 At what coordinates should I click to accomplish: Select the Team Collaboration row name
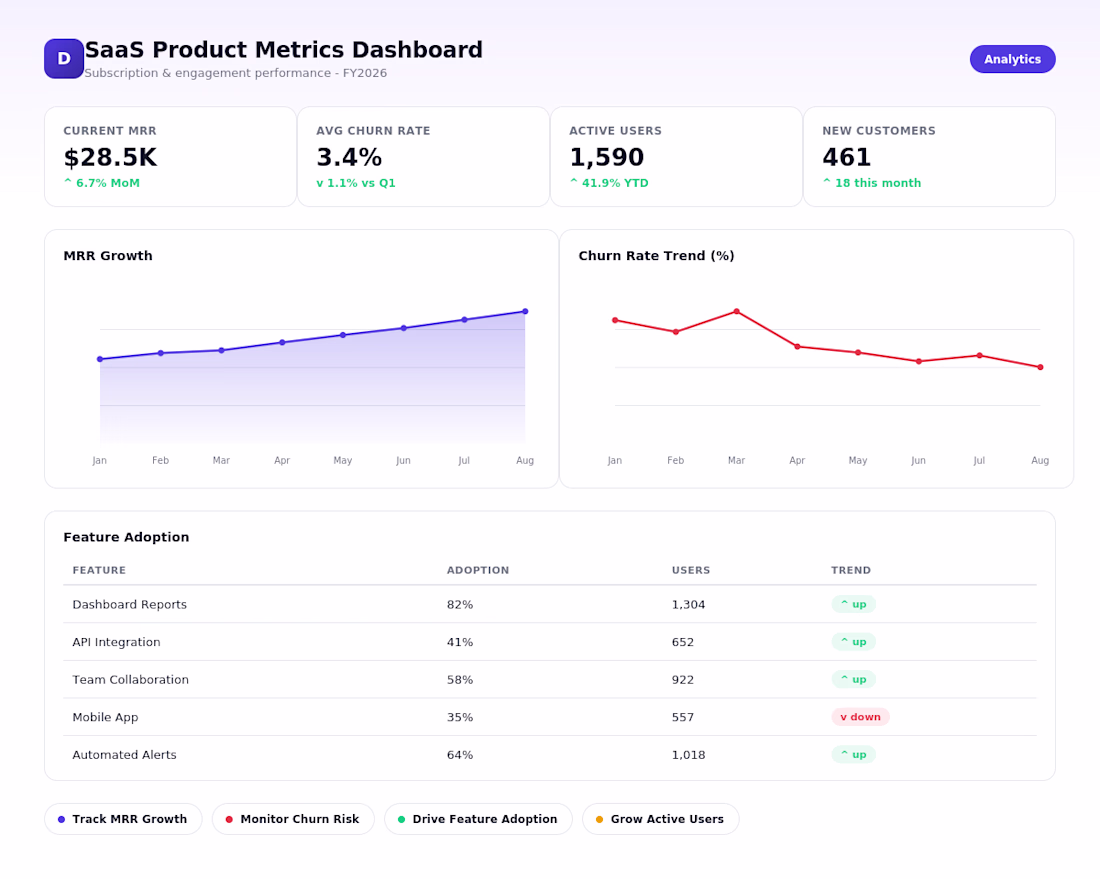pos(130,679)
